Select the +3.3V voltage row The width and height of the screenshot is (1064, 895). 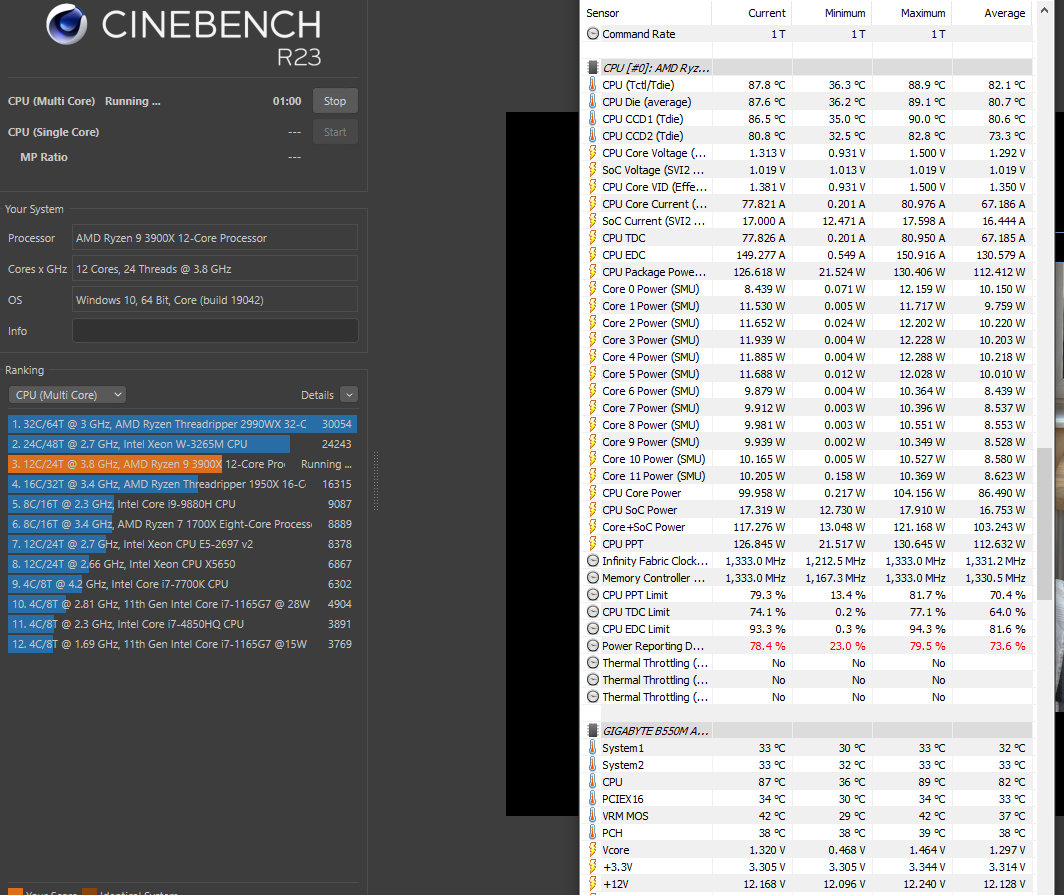[808, 867]
